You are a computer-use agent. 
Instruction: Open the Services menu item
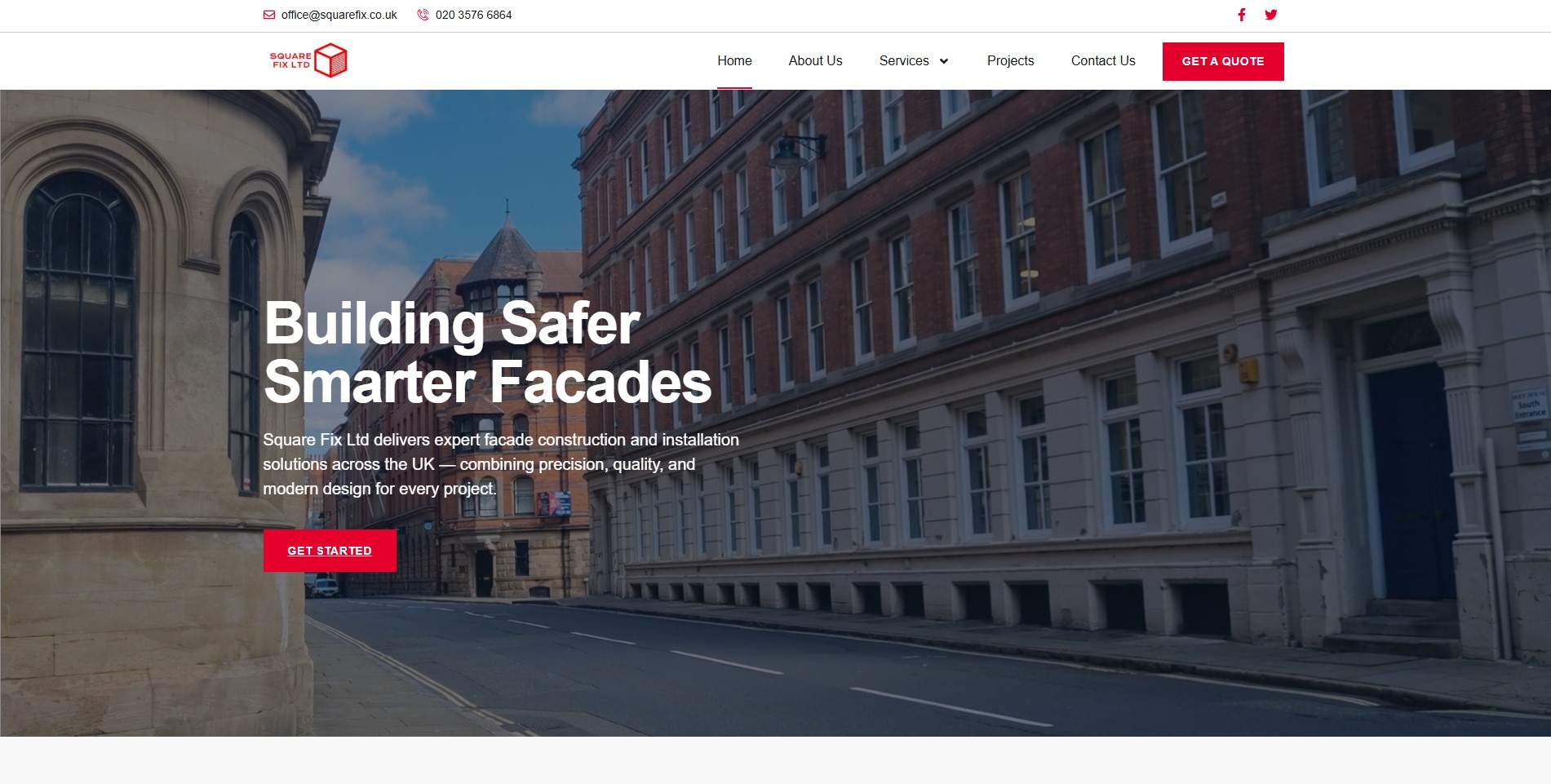[x=904, y=61]
